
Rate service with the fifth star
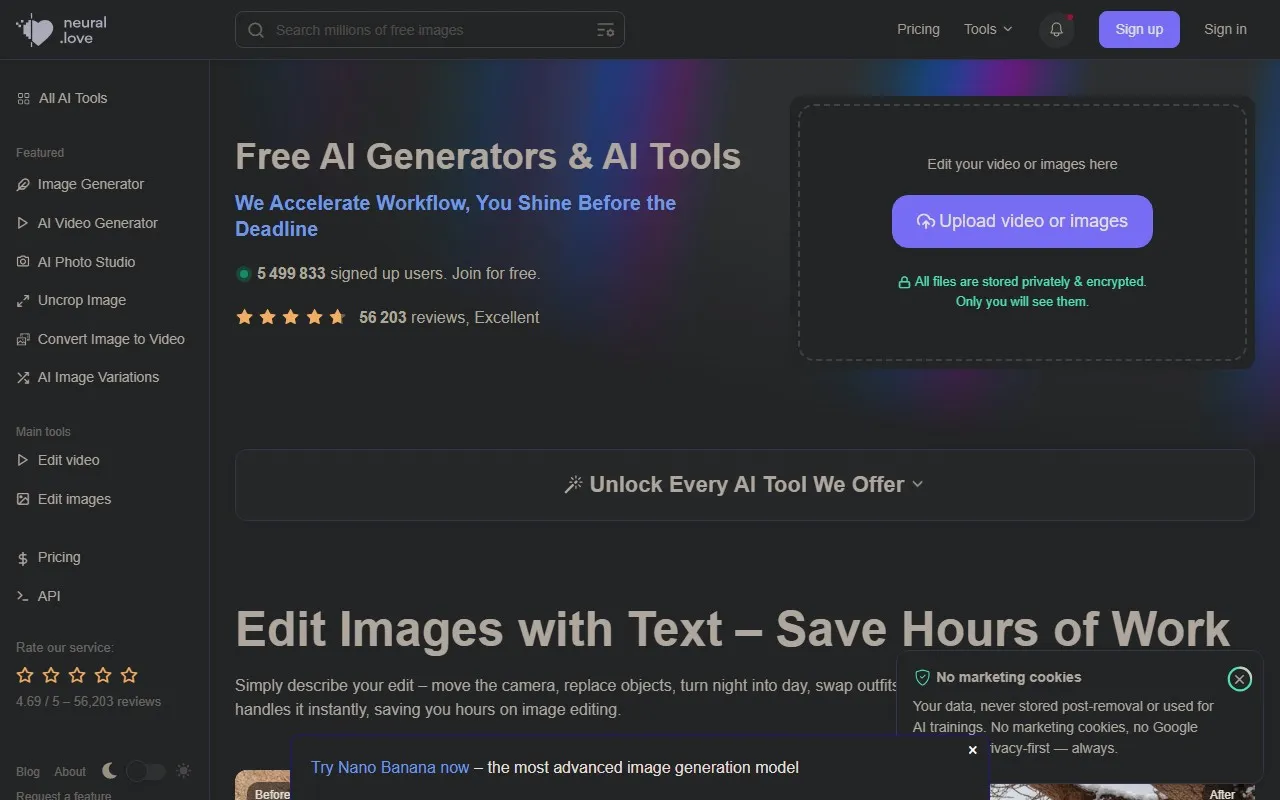tap(129, 675)
